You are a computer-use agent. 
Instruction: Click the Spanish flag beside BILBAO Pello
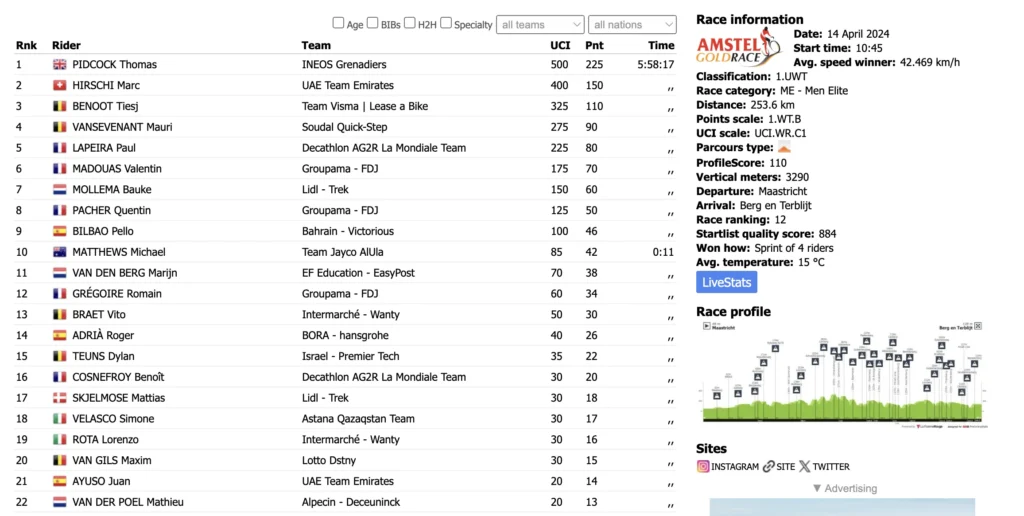pyautogui.click(x=59, y=231)
